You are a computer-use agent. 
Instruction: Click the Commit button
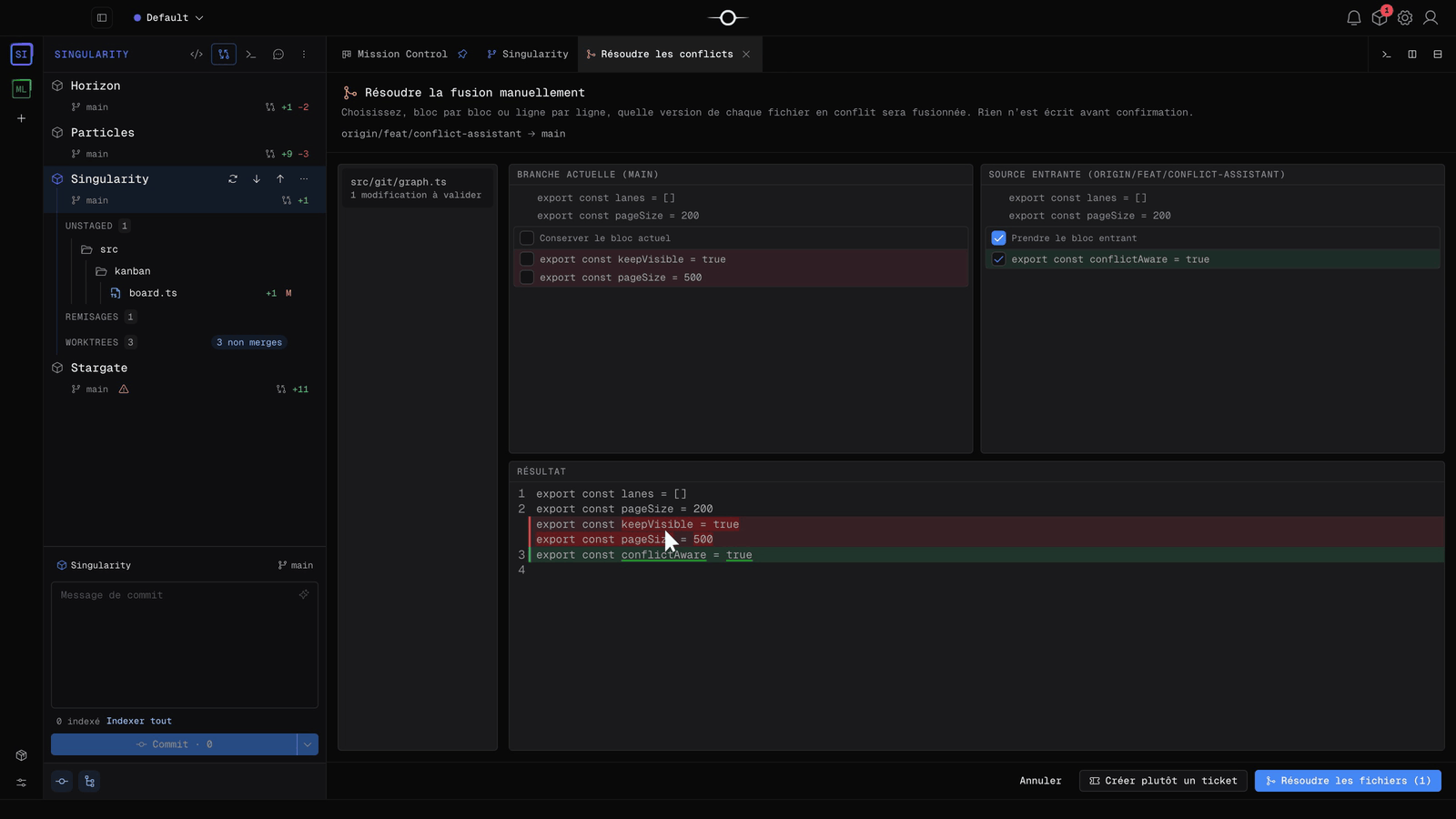coord(174,744)
